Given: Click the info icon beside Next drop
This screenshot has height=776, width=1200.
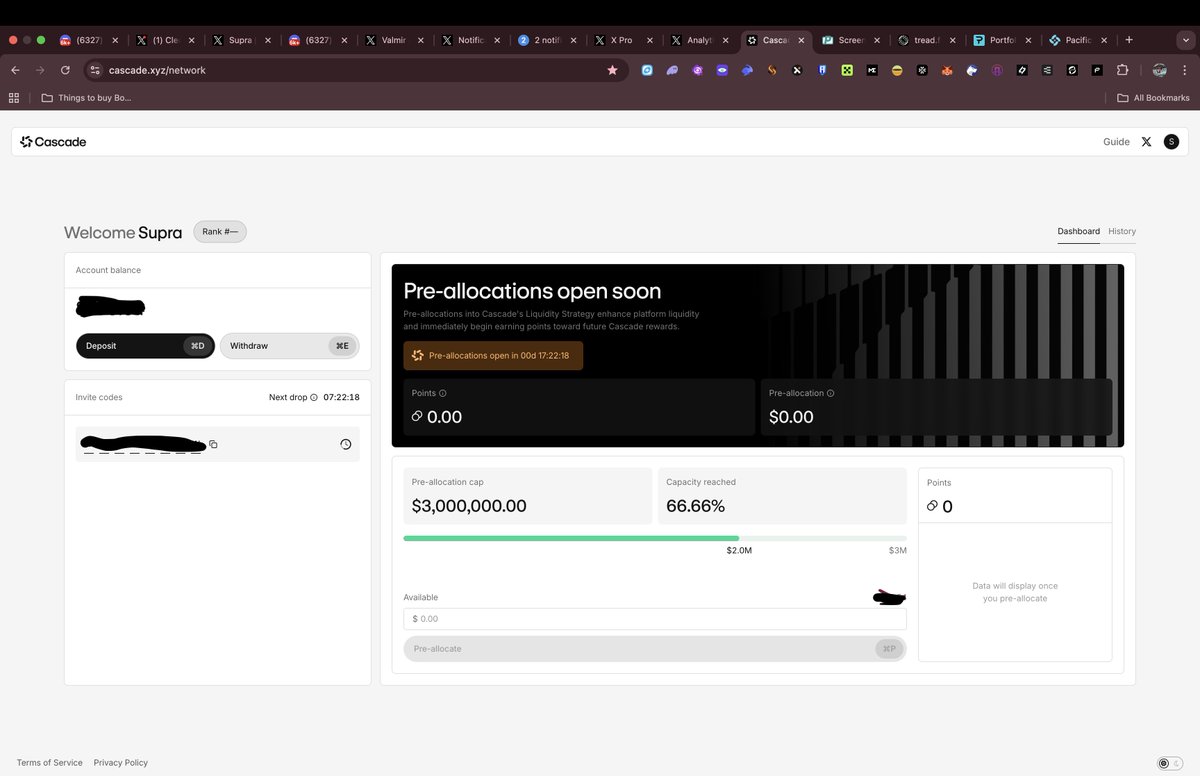Looking at the screenshot, I should pyautogui.click(x=314, y=397).
